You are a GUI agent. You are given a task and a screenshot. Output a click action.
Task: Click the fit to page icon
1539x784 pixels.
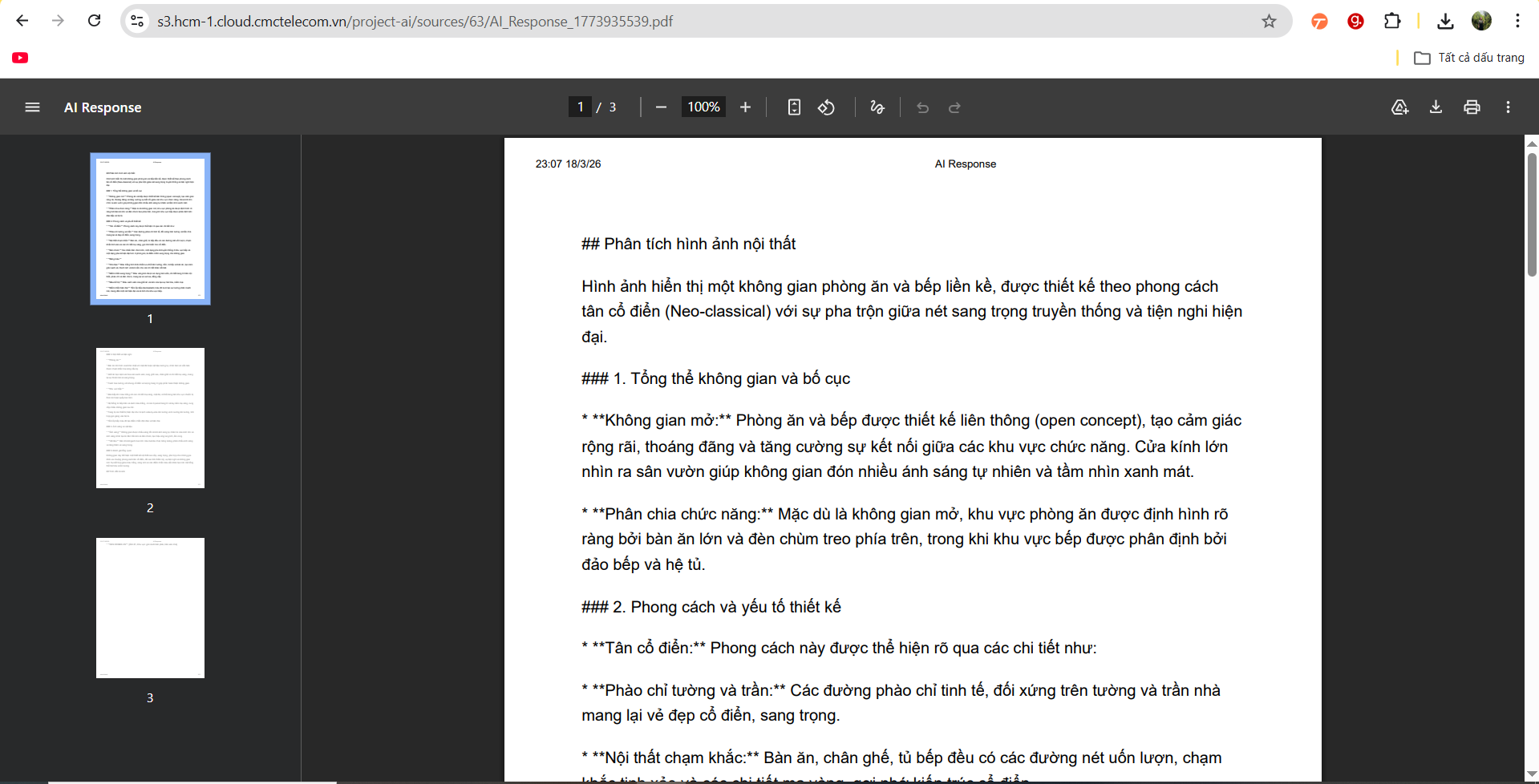794,107
